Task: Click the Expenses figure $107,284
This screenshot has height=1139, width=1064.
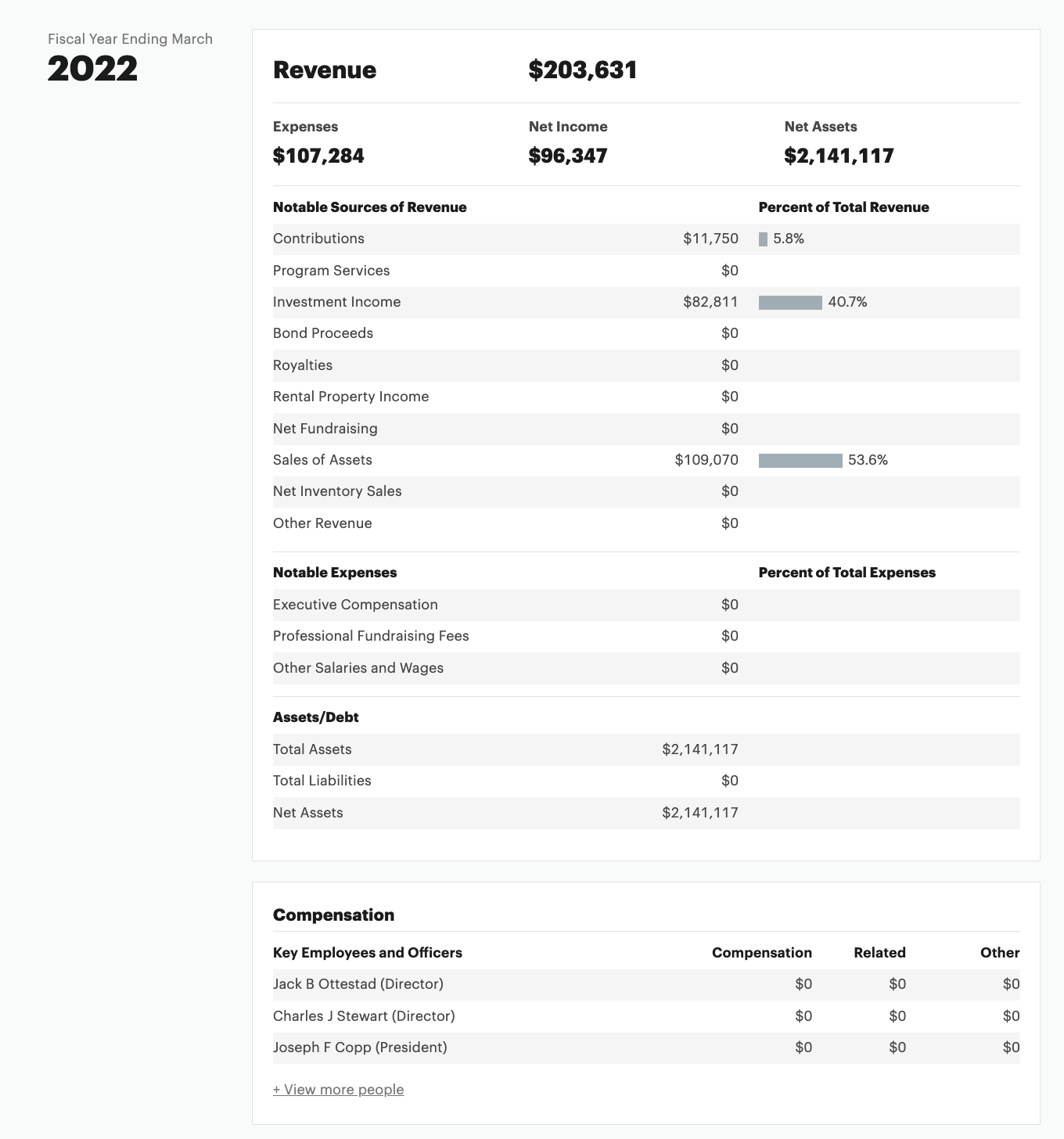Action: click(318, 156)
